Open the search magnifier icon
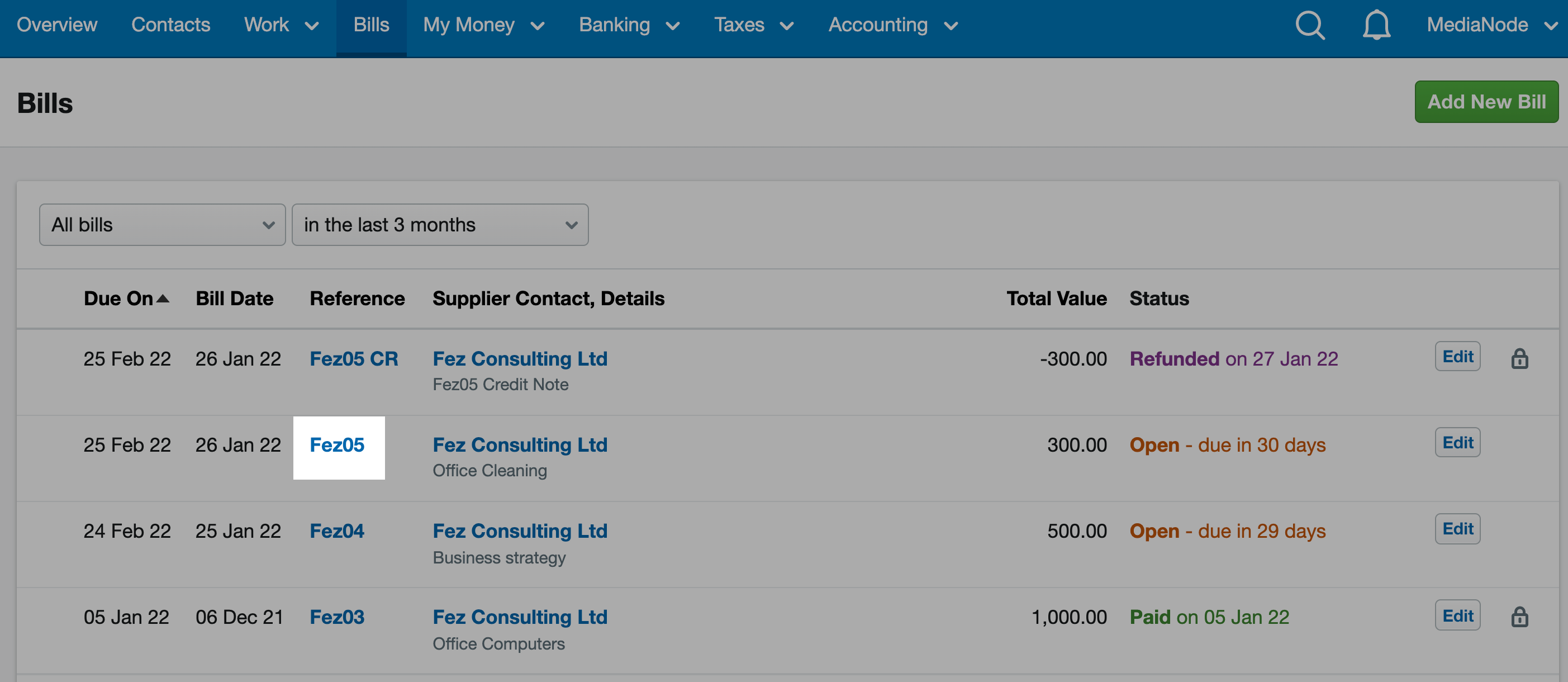Viewport: 1568px width, 682px height. tap(1310, 26)
